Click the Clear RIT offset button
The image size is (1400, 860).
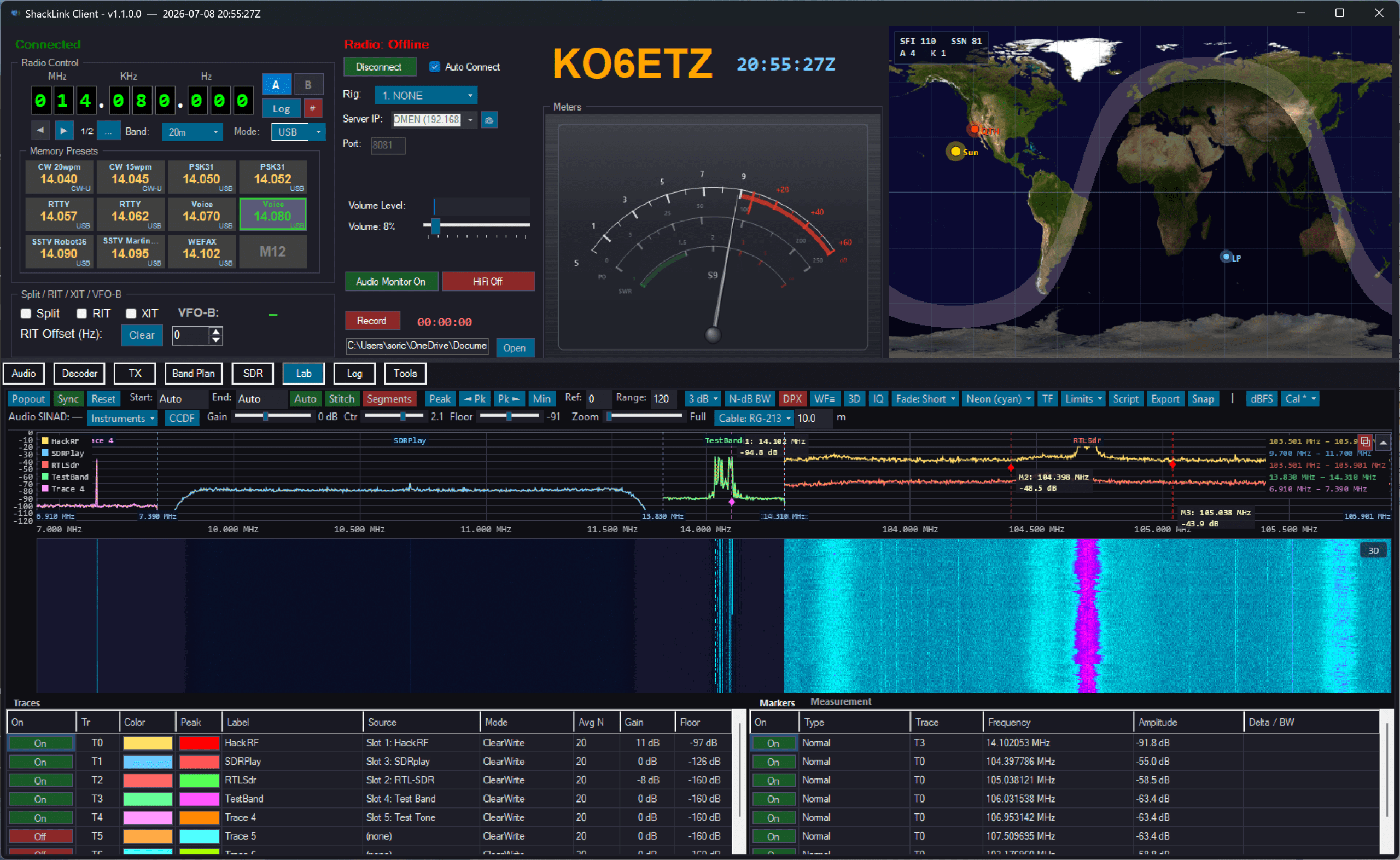coord(142,335)
